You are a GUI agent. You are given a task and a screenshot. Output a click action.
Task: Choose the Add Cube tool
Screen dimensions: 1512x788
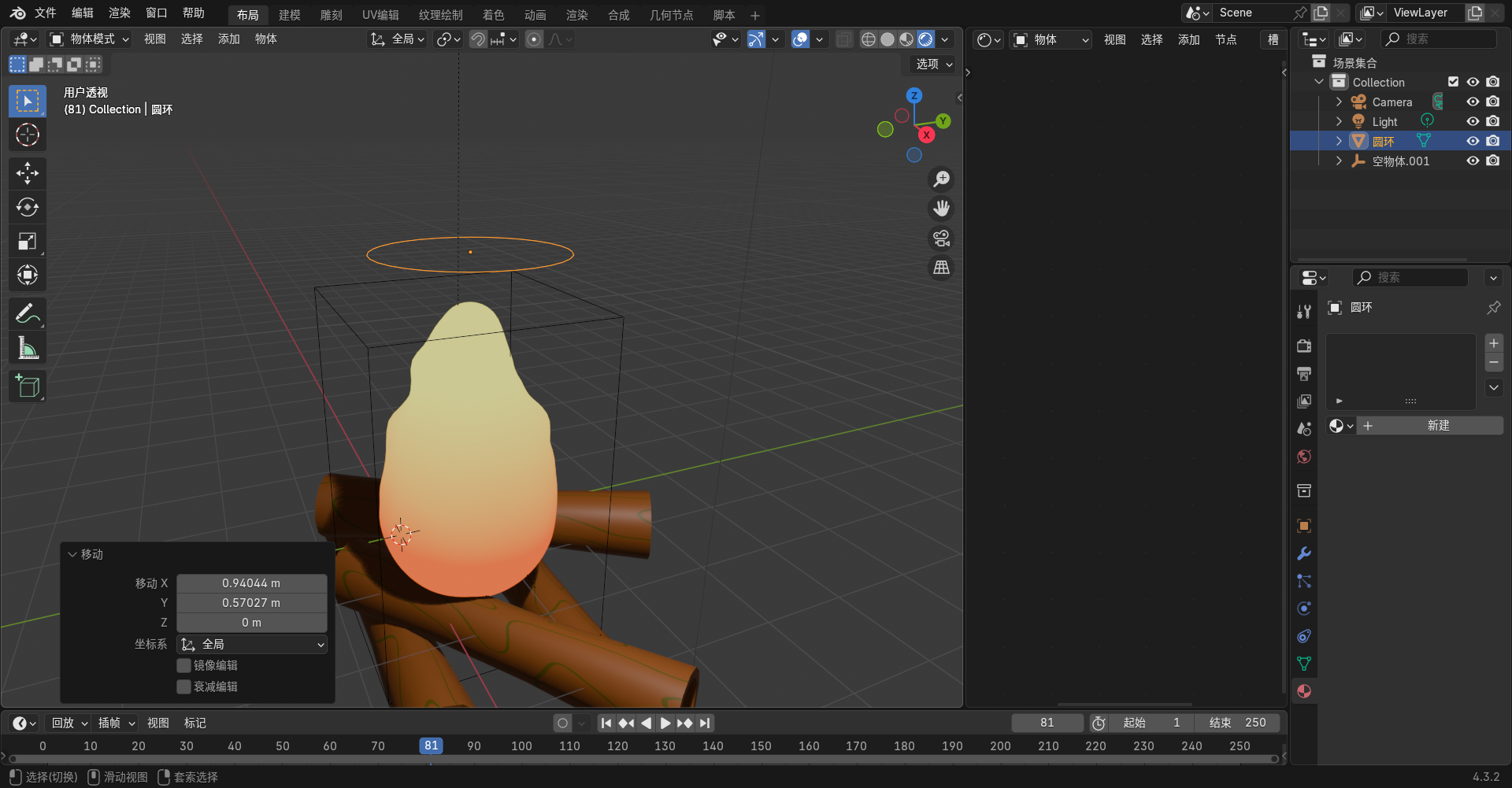pyautogui.click(x=28, y=387)
